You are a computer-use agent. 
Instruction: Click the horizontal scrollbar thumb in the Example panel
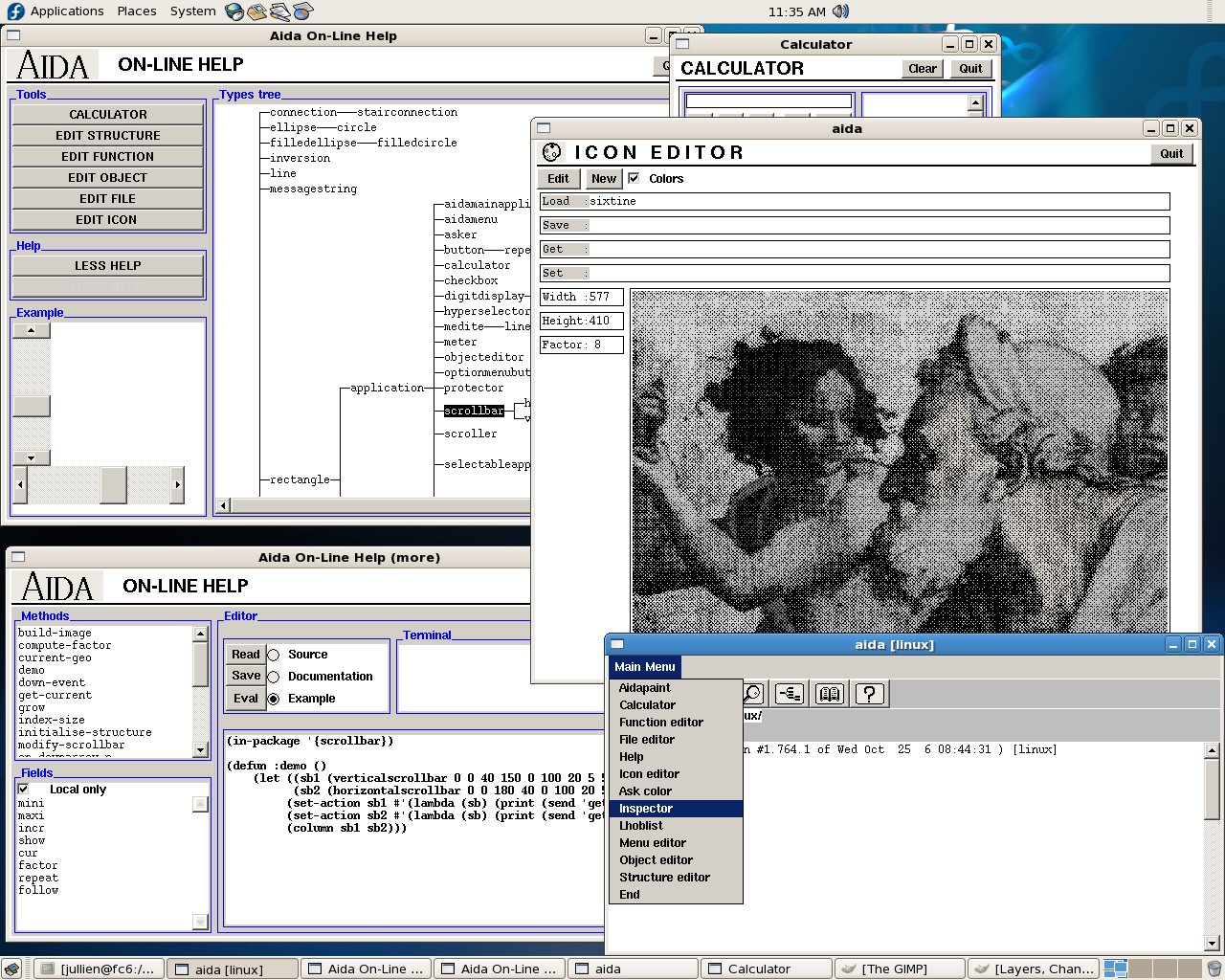tap(114, 484)
